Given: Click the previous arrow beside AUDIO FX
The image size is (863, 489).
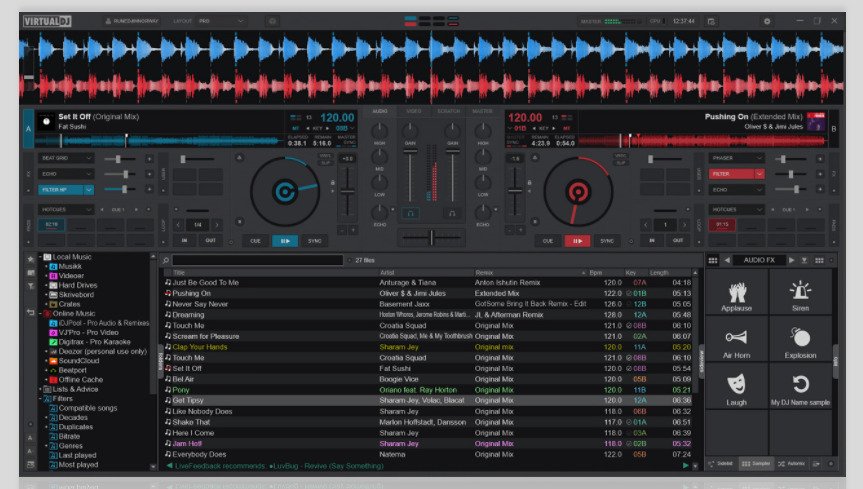Looking at the screenshot, I should pyautogui.click(x=728, y=260).
